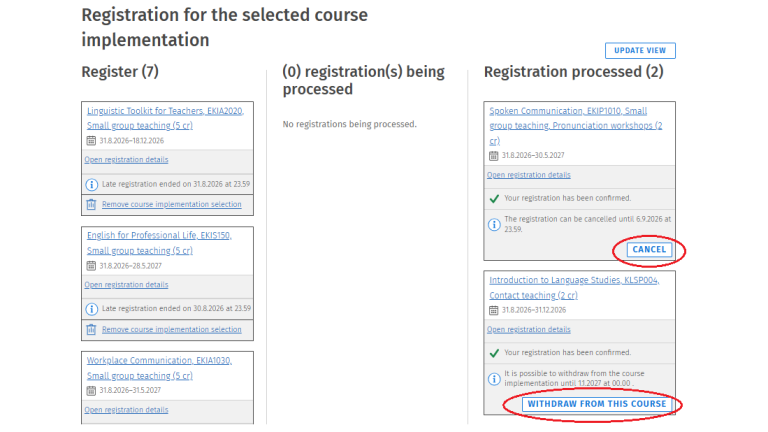Click Withdraw From This Course button
768x432 pixels.
click(597, 404)
